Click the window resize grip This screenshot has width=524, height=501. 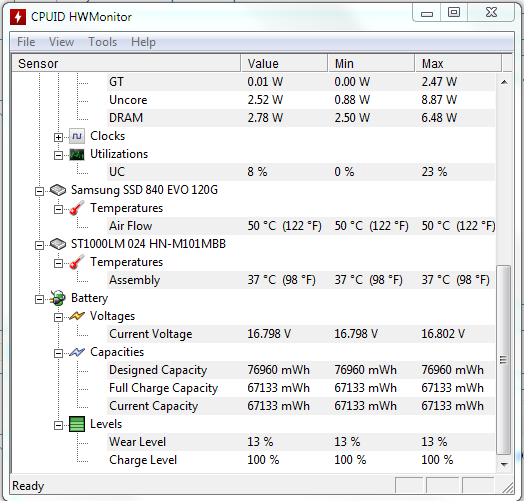point(508,488)
